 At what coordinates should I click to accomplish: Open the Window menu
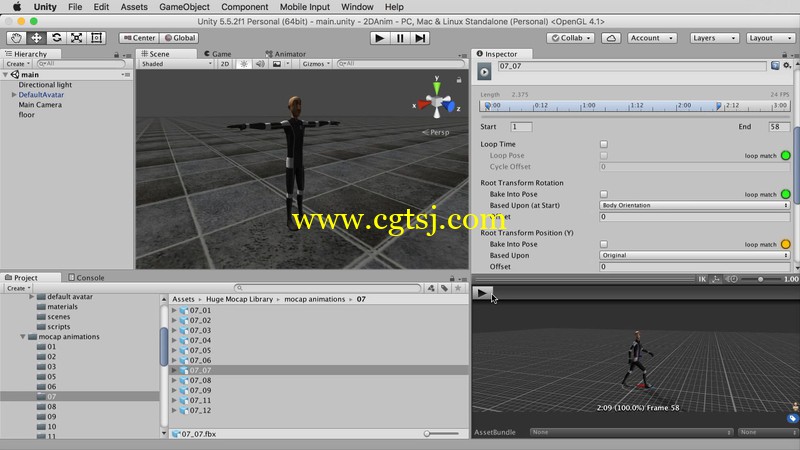(x=357, y=7)
